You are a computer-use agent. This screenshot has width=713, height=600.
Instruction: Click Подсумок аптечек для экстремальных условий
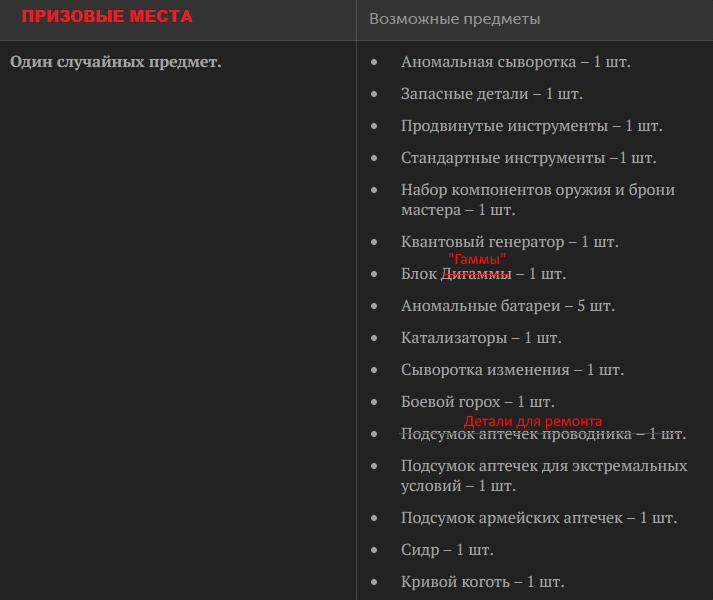click(544, 476)
